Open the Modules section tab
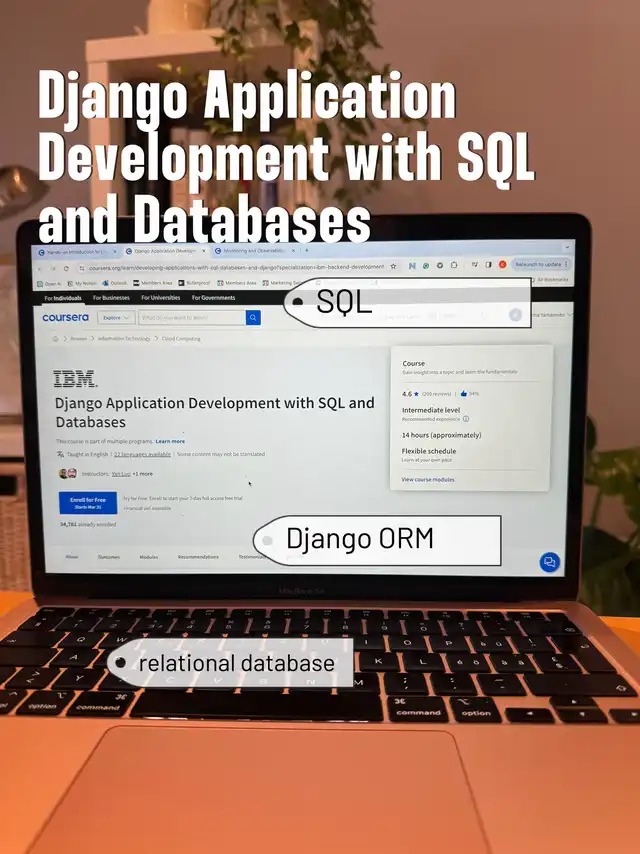640x854 pixels. [148, 557]
